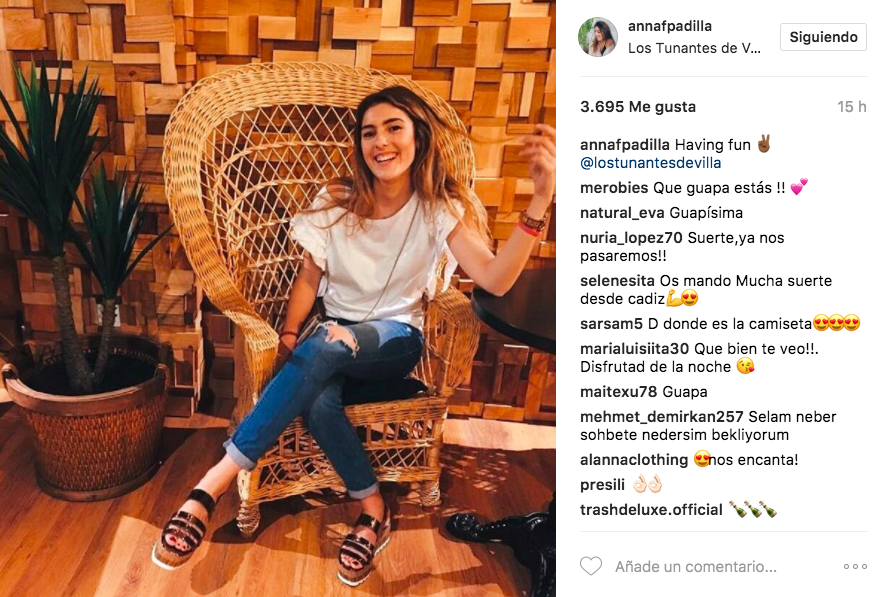Go to sarsam5 commenter profile
The image size is (891, 597).
click(x=611, y=324)
